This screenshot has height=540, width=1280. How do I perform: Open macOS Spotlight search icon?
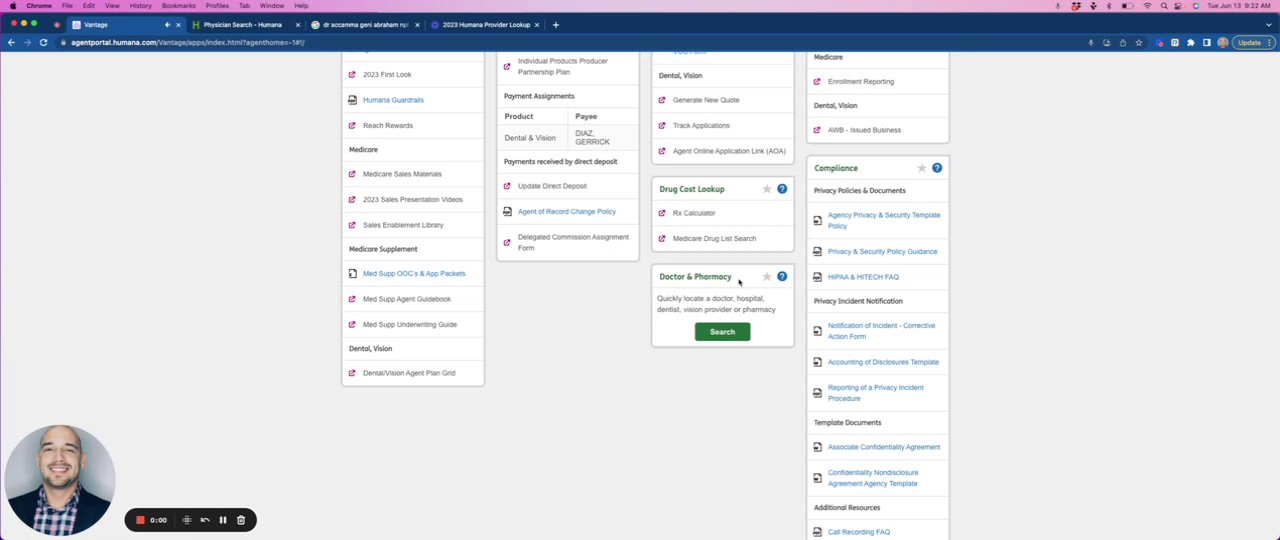(1163, 6)
